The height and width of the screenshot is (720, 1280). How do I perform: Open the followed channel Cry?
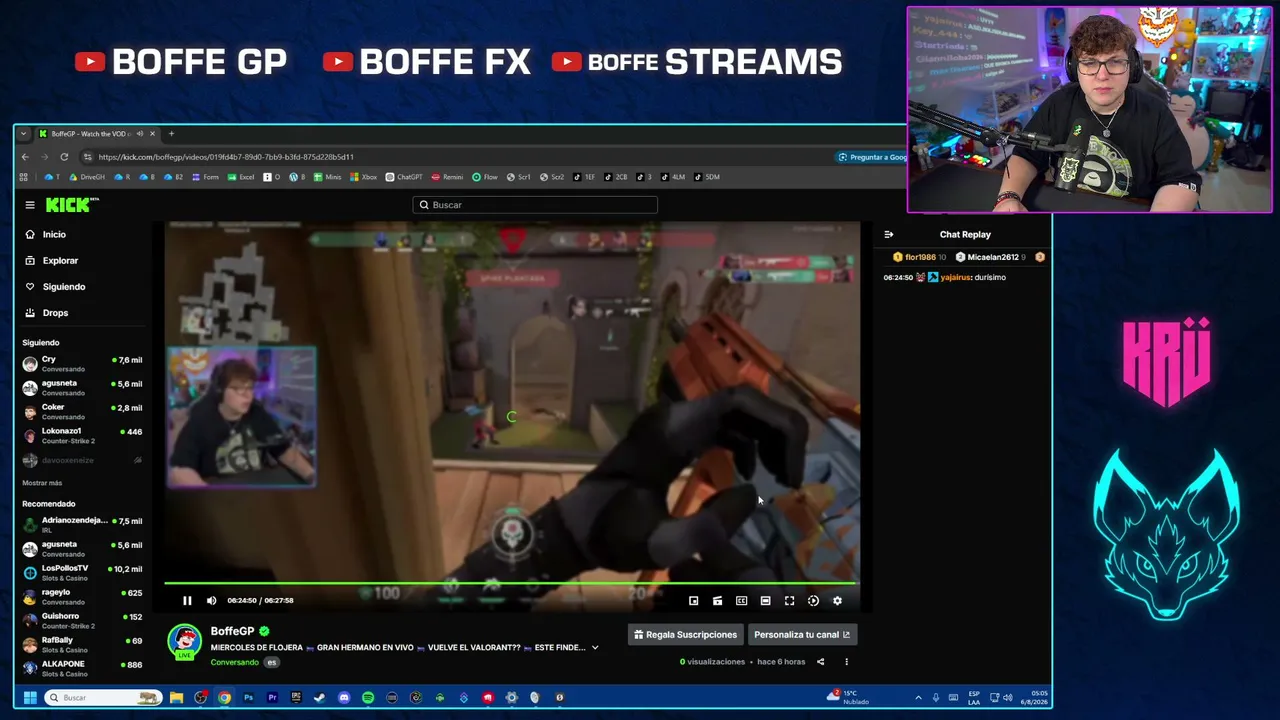click(x=83, y=364)
